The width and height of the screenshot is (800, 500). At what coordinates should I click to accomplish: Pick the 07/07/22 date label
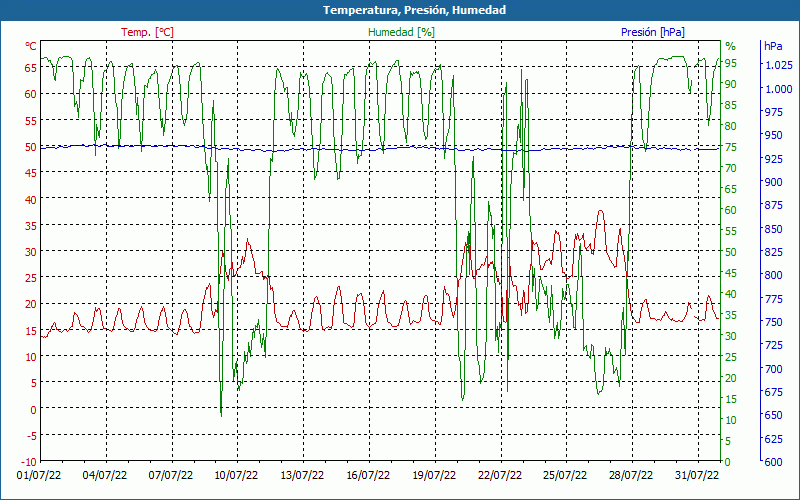pyautogui.click(x=170, y=476)
